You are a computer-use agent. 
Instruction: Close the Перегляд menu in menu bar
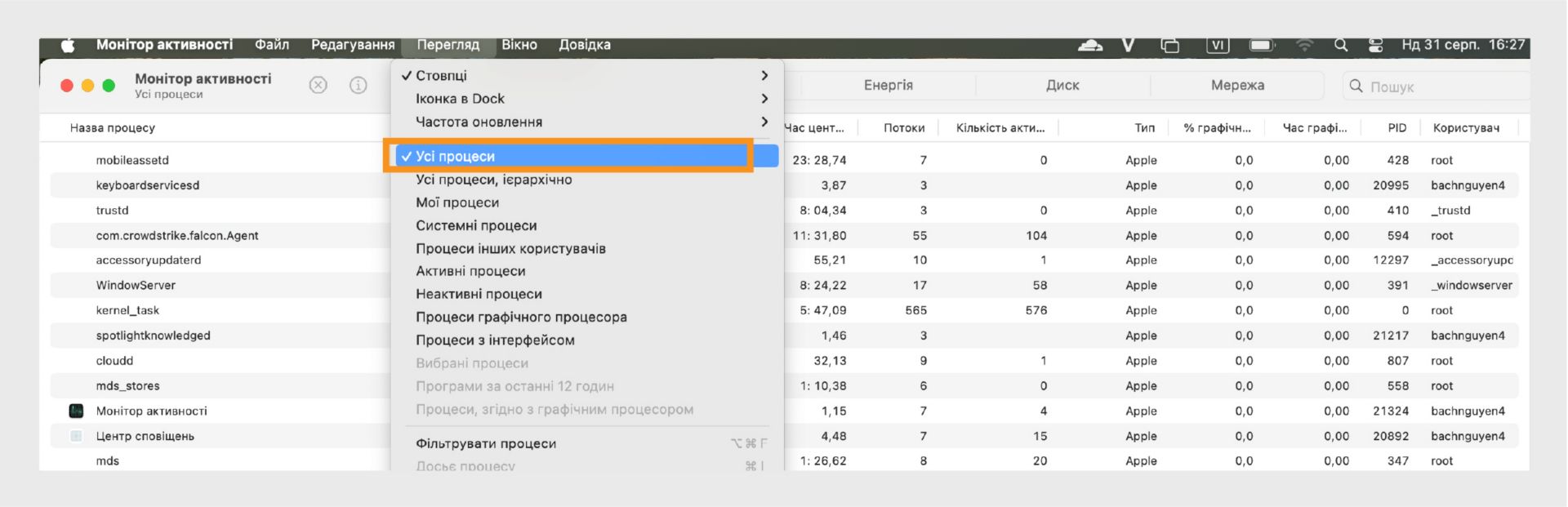pos(448,45)
